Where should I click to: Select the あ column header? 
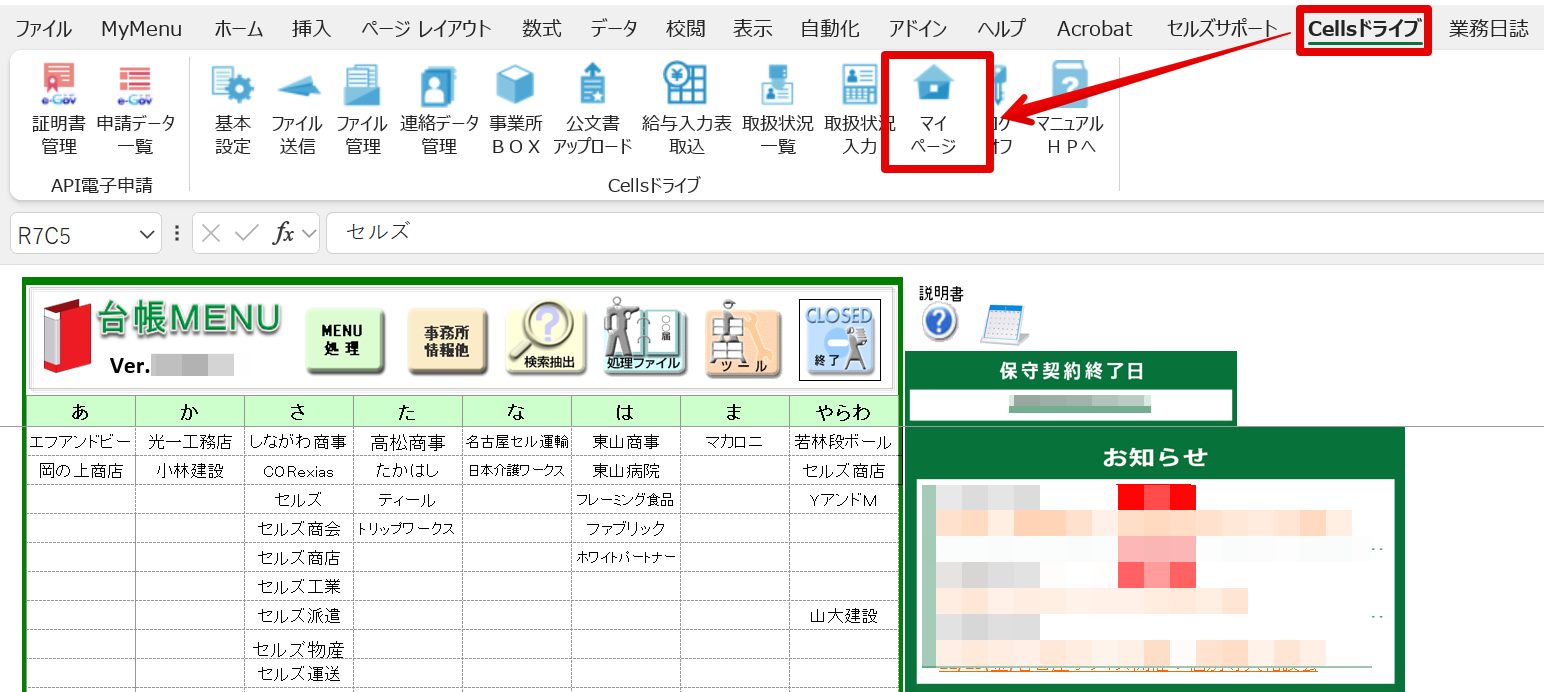coord(81,411)
